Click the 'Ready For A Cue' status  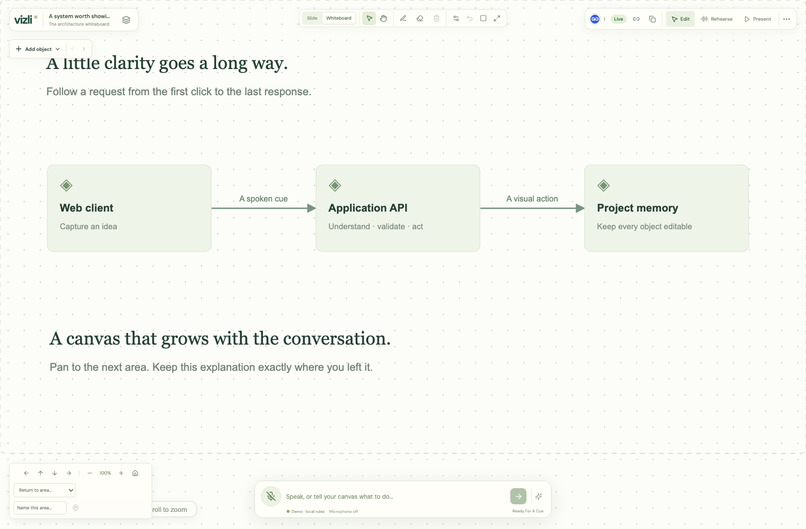(528, 511)
